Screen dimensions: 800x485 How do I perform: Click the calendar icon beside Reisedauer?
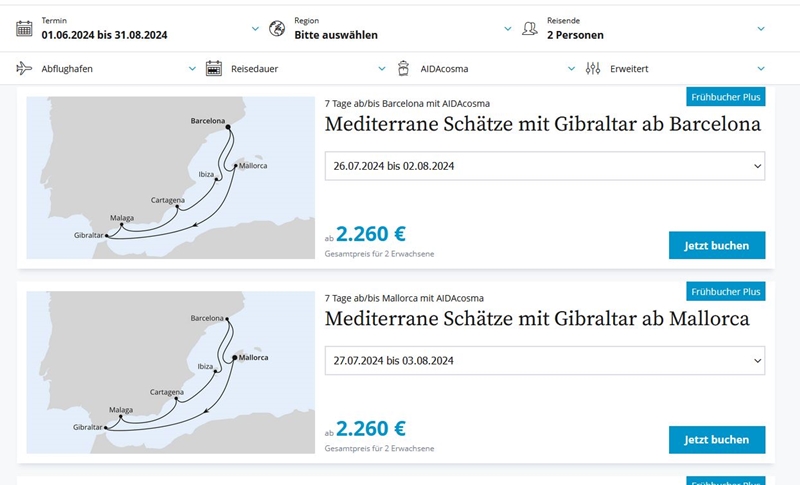tap(213, 68)
